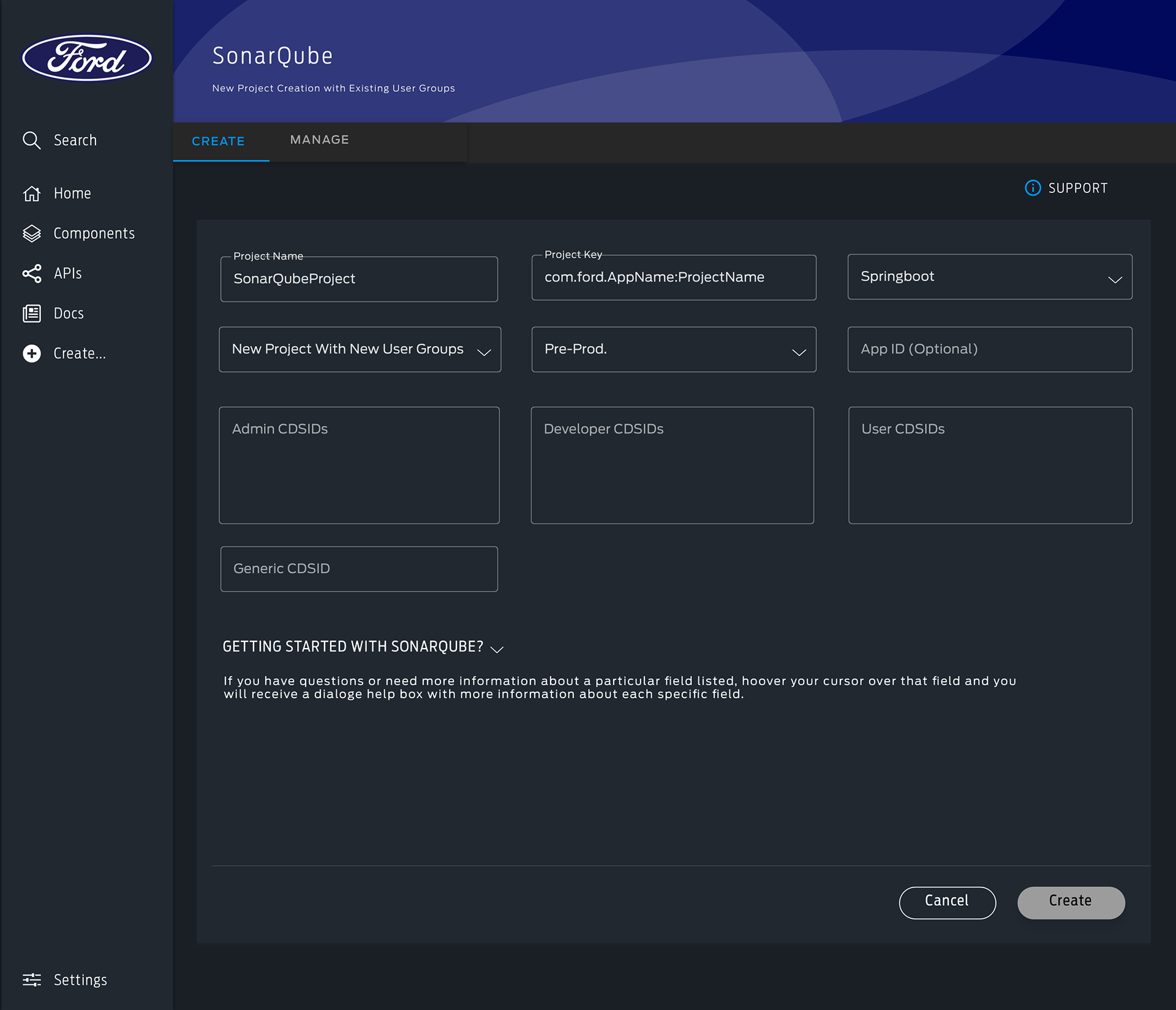Click the Create button
Viewport: 1176px width, 1010px height.
click(x=1071, y=903)
